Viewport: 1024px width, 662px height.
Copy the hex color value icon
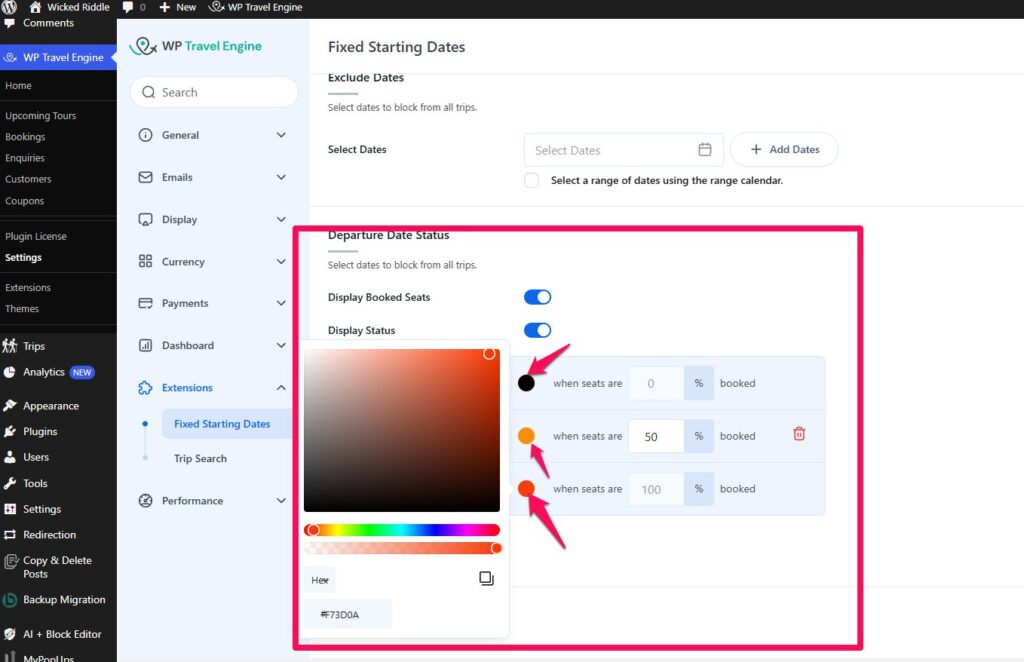pyautogui.click(x=486, y=578)
